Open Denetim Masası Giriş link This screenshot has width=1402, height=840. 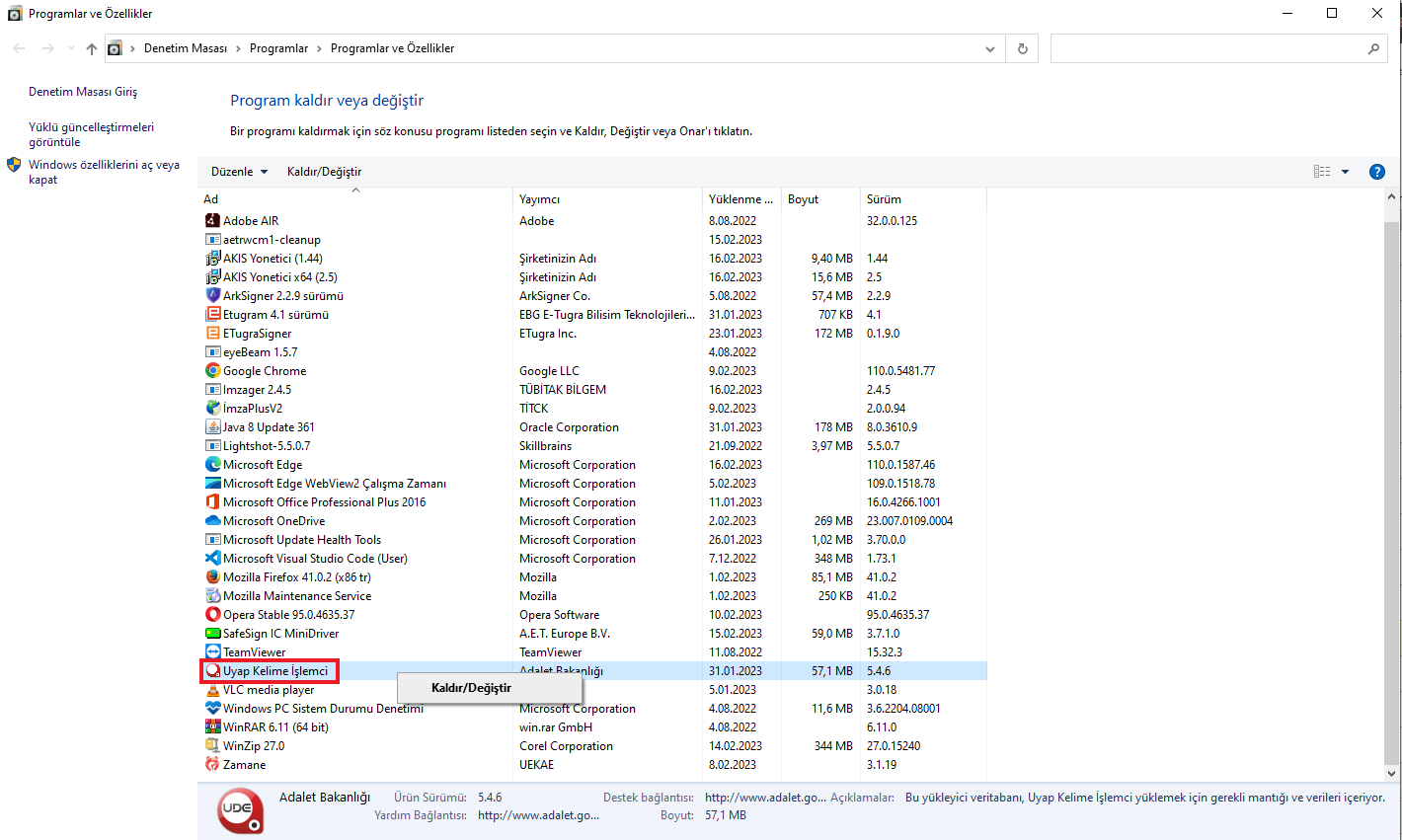click(83, 92)
